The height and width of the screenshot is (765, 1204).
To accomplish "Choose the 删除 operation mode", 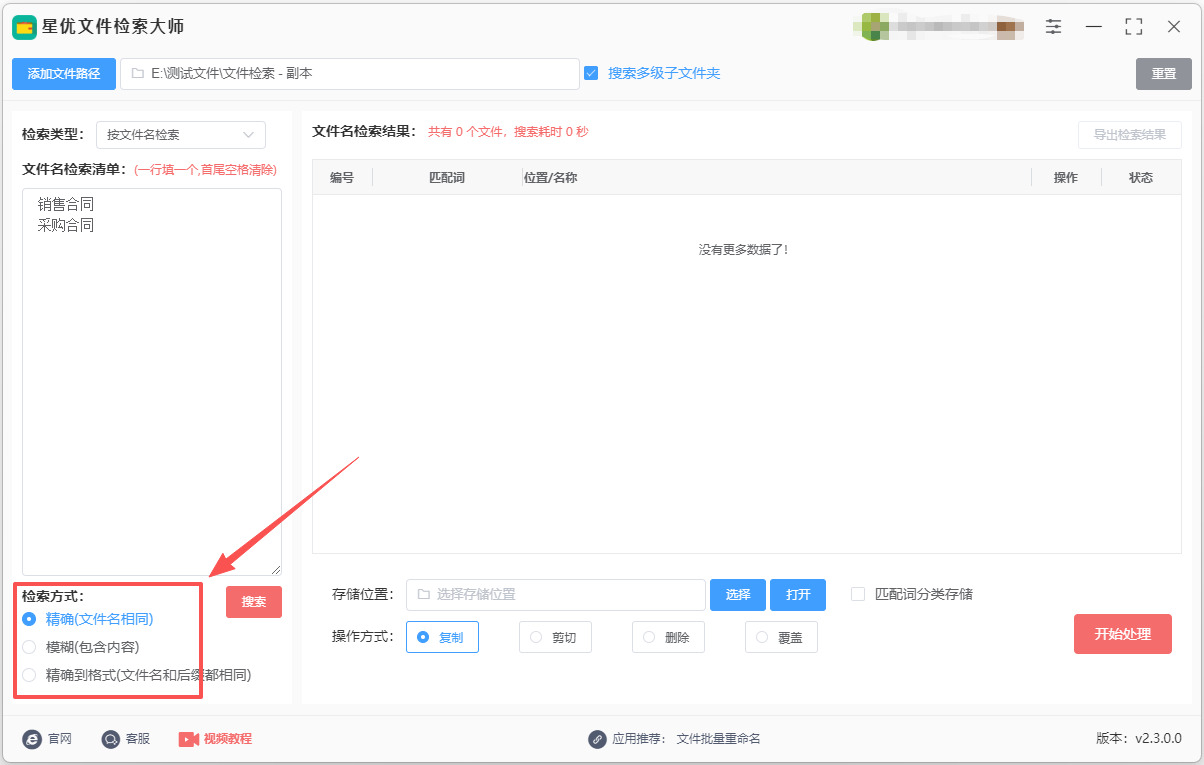I will (668, 637).
